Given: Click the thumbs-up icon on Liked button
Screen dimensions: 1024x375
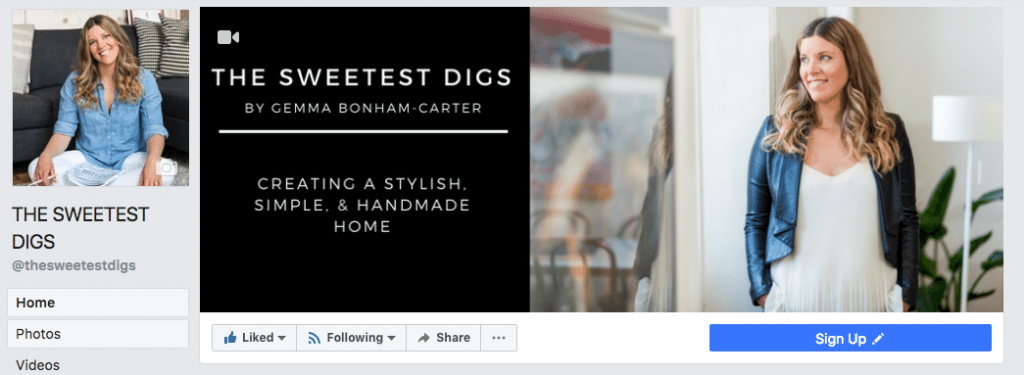Looking at the screenshot, I should [230, 338].
